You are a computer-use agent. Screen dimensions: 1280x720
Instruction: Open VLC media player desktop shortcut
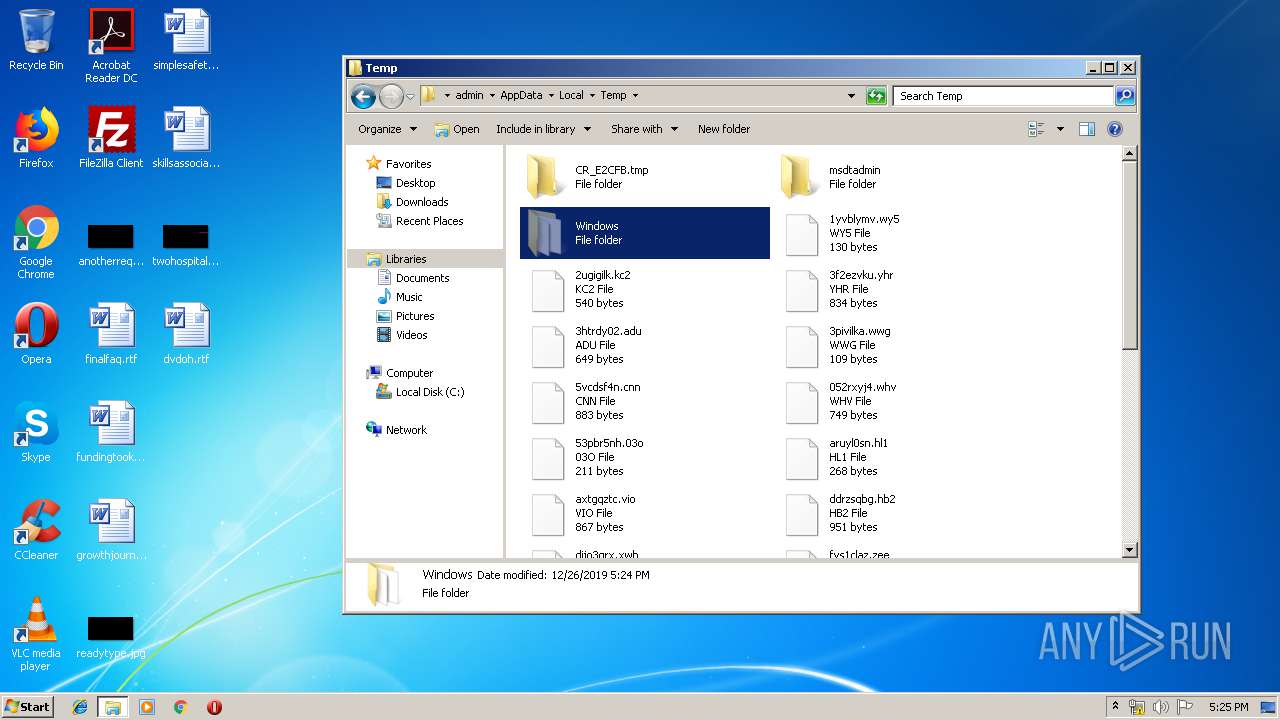tap(36, 634)
